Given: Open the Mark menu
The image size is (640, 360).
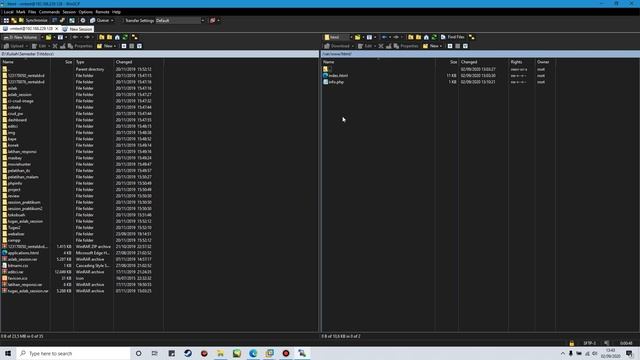Looking at the screenshot, I should (20, 12).
